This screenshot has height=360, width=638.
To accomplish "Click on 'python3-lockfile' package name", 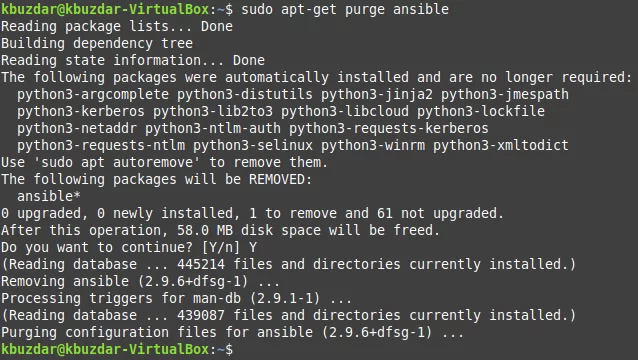I will pos(481,111).
